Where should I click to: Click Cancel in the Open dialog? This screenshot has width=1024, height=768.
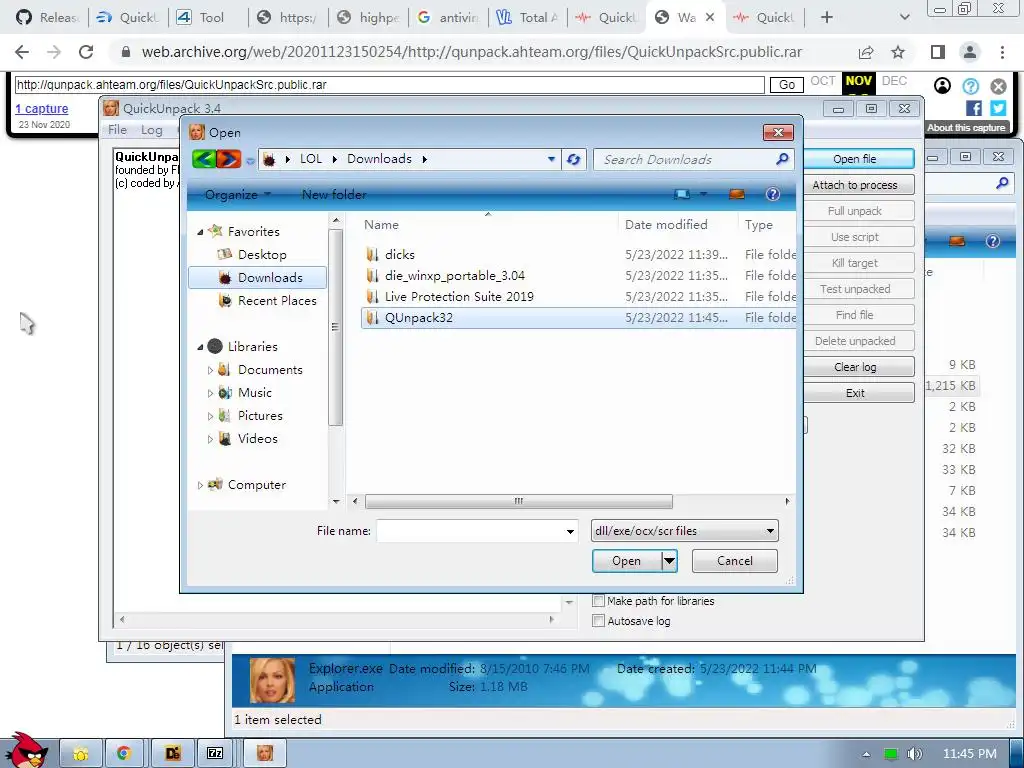click(735, 561)
